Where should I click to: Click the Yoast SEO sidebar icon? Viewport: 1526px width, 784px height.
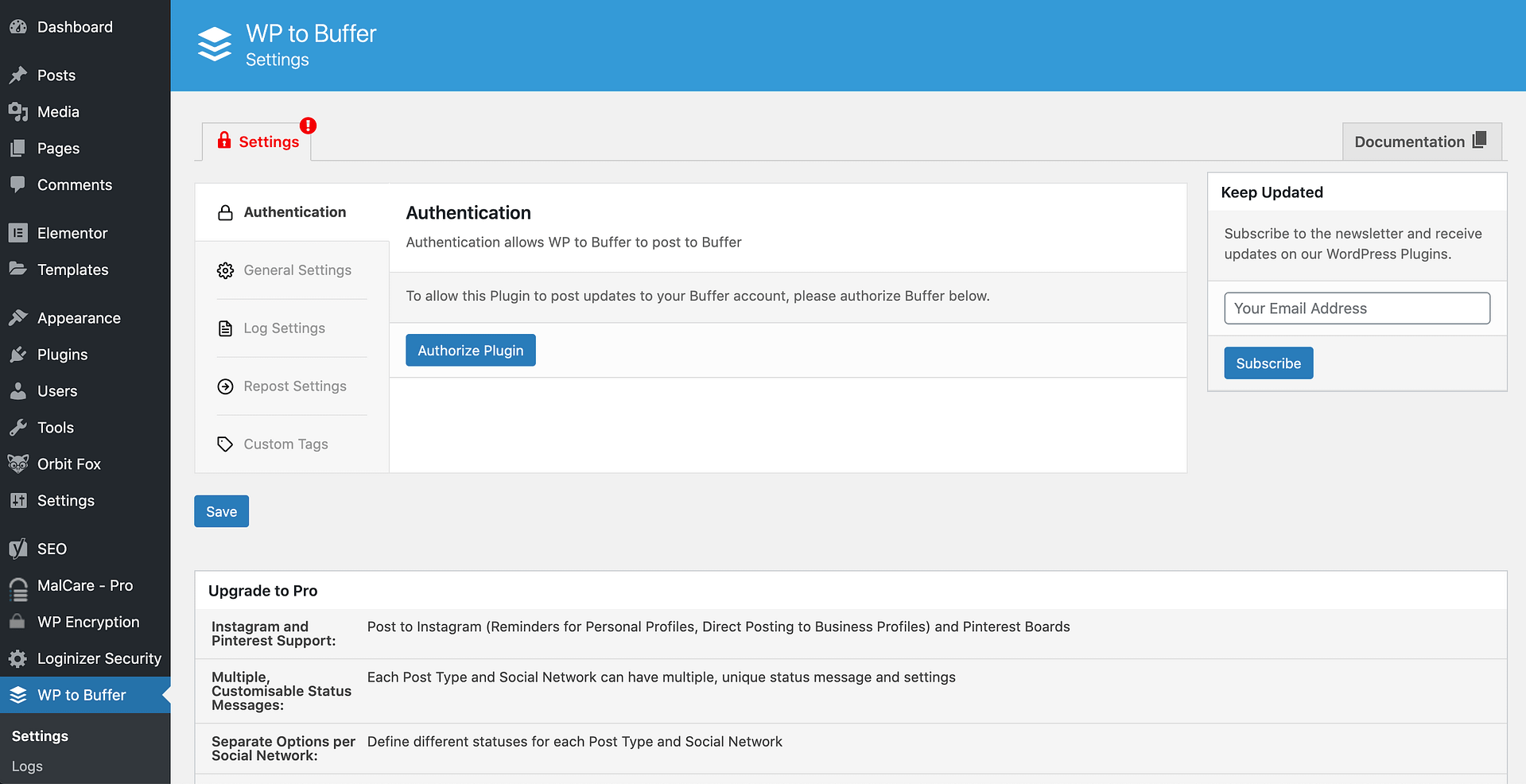pos(17,549)
